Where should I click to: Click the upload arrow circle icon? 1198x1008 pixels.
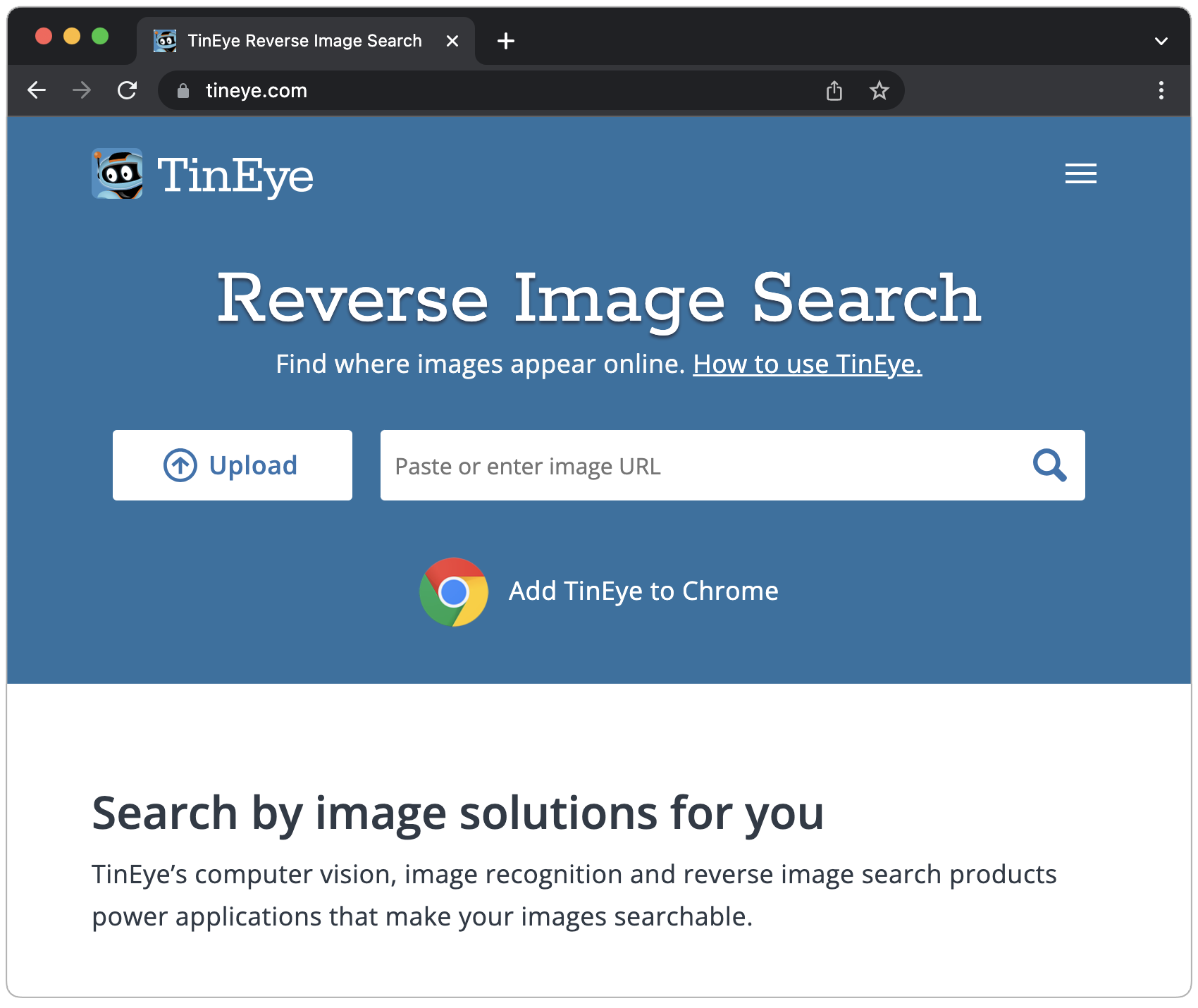pyautogui.click(x=180, y=465)
